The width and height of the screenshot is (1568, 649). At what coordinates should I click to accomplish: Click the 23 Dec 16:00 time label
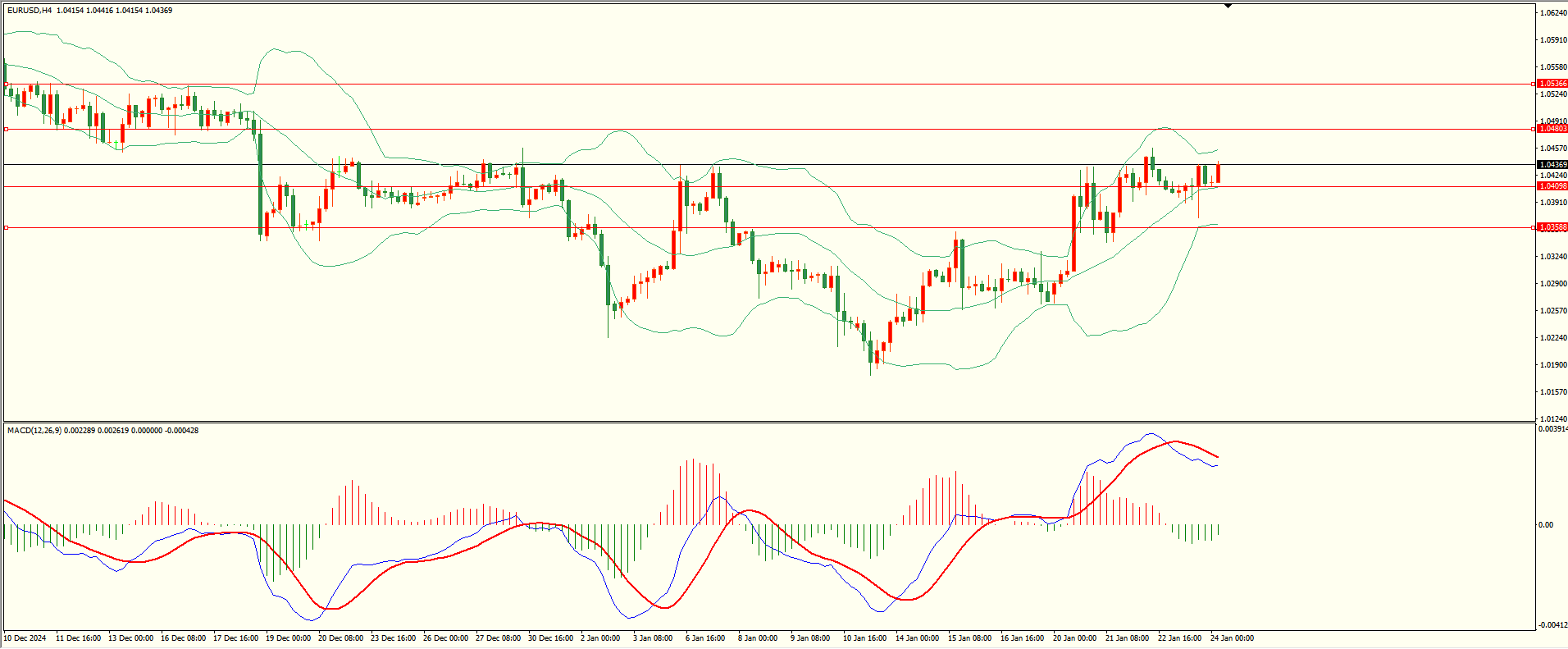point(393,638)
